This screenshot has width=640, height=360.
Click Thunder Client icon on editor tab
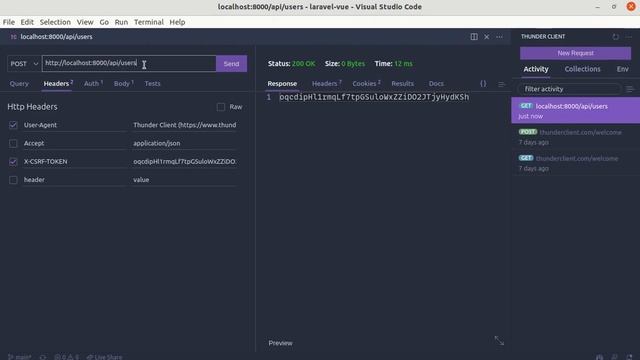pos(13,37)
